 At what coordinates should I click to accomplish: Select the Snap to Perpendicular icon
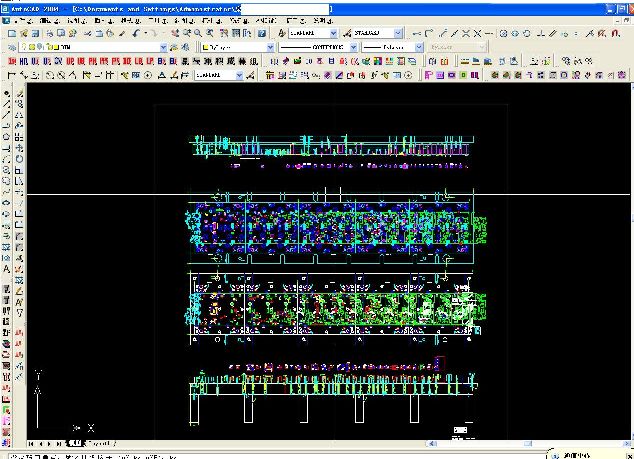541,34
